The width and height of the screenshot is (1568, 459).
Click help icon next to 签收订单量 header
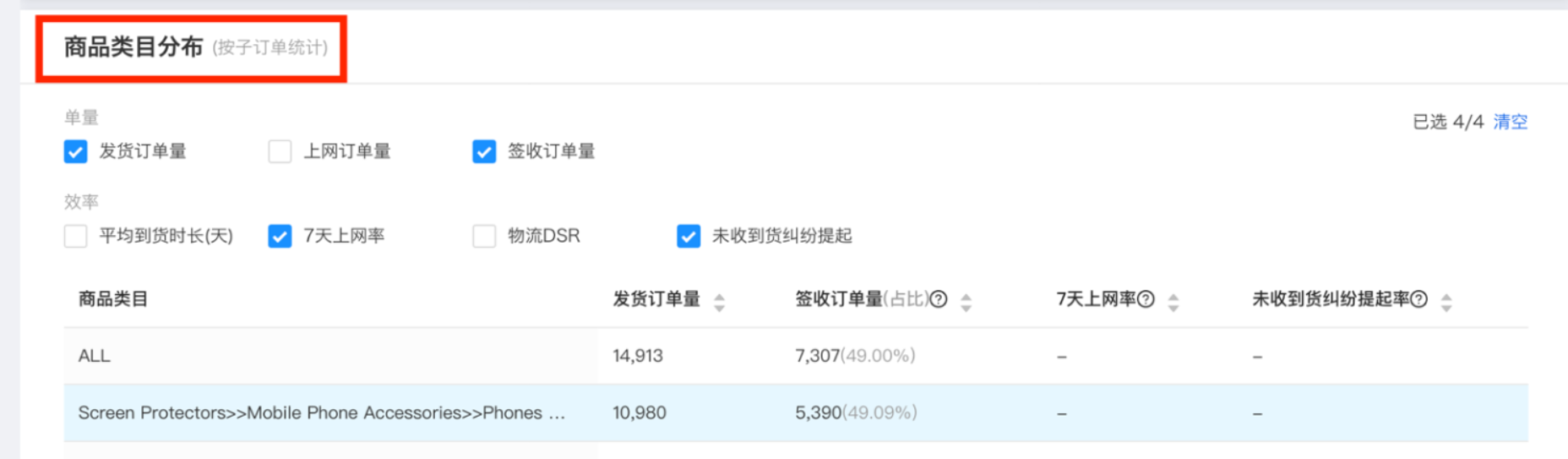tap(939, 299)
